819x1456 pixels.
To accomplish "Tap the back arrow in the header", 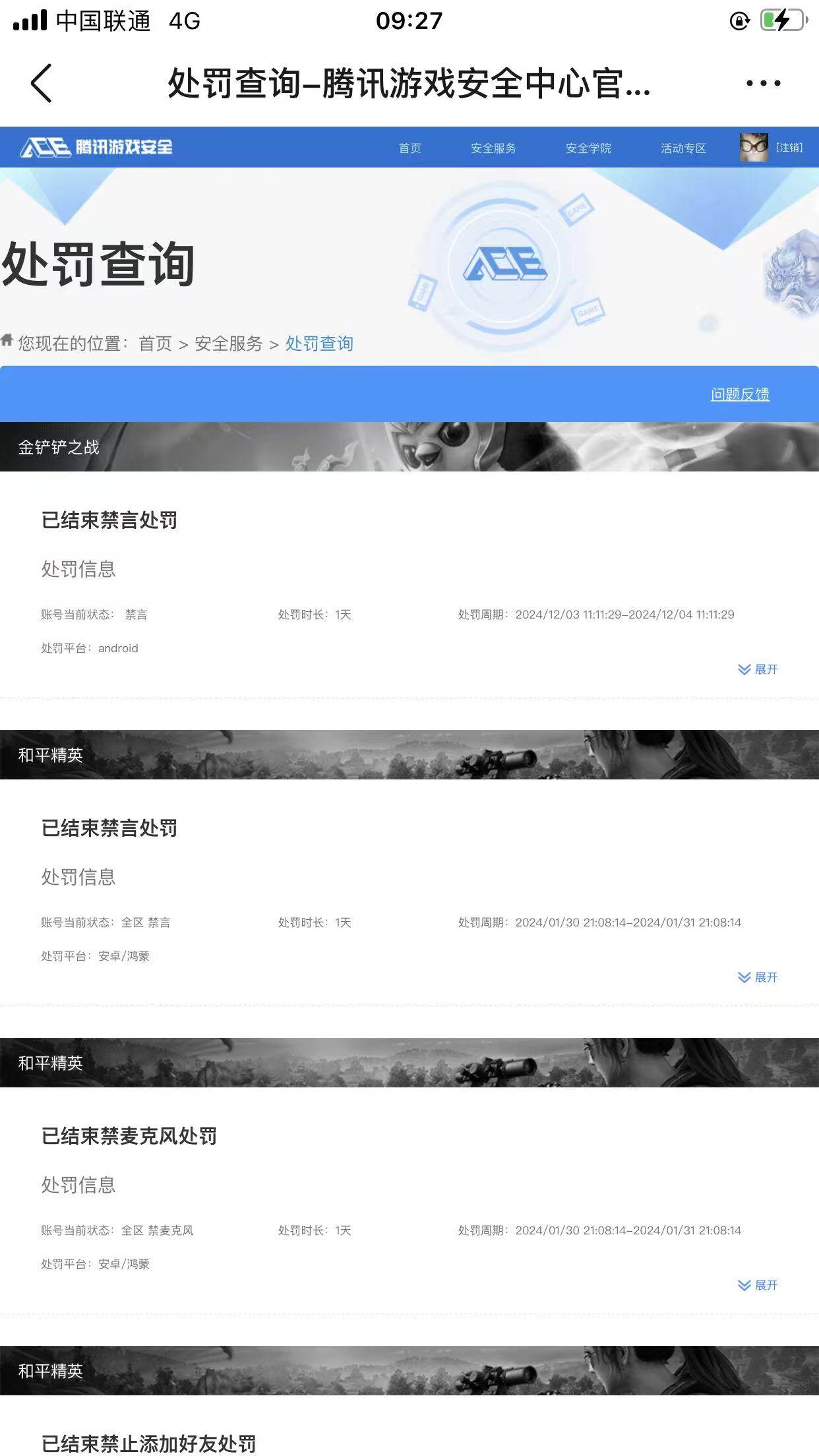I will [41, 83].
